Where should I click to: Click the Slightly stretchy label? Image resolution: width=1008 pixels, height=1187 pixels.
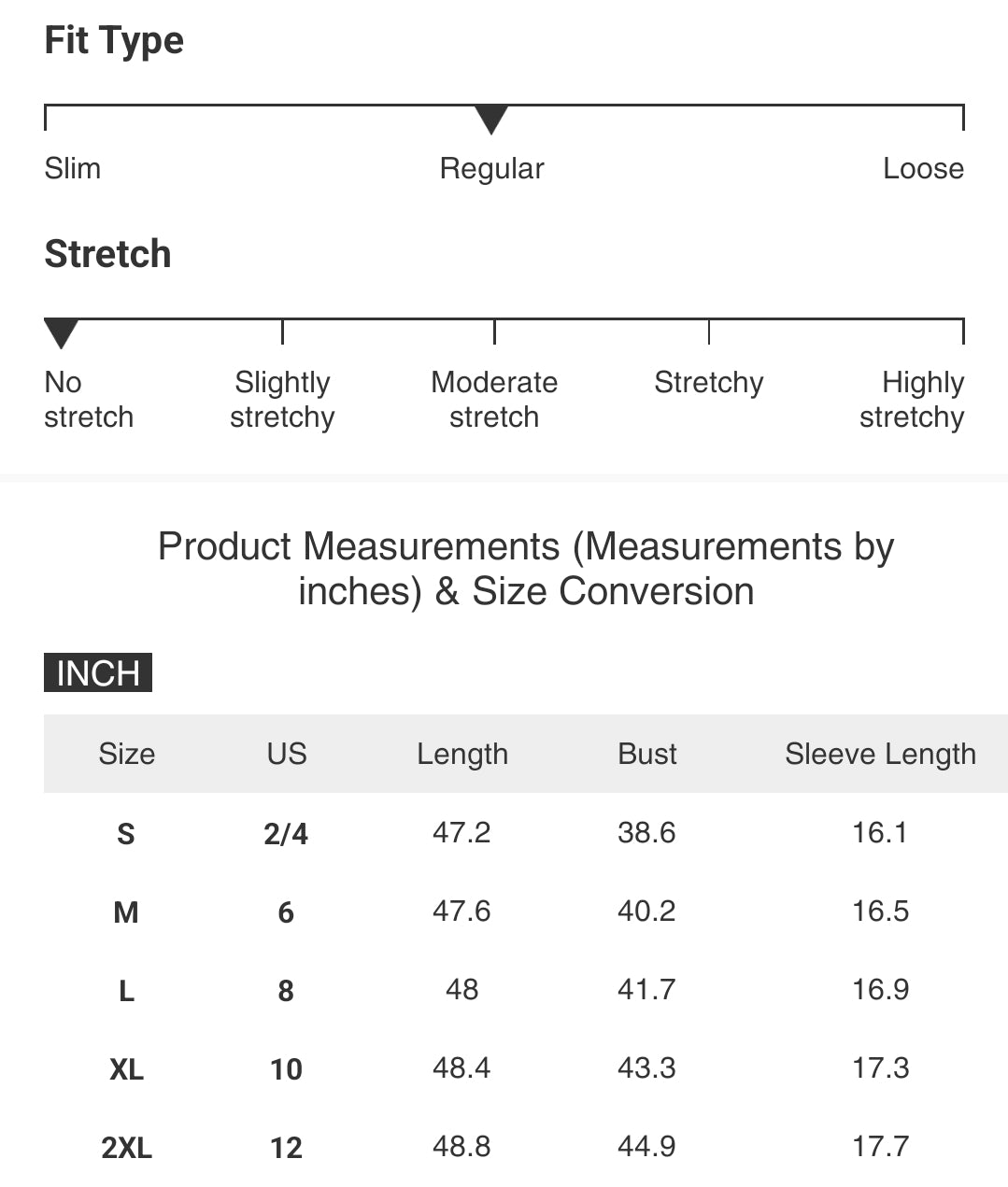282,400
